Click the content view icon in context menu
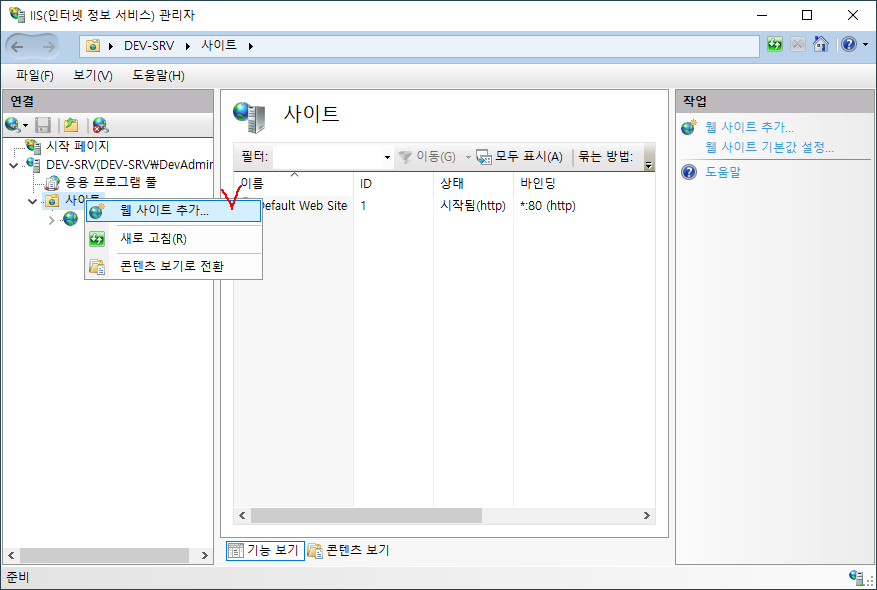 tap(97, 267)
